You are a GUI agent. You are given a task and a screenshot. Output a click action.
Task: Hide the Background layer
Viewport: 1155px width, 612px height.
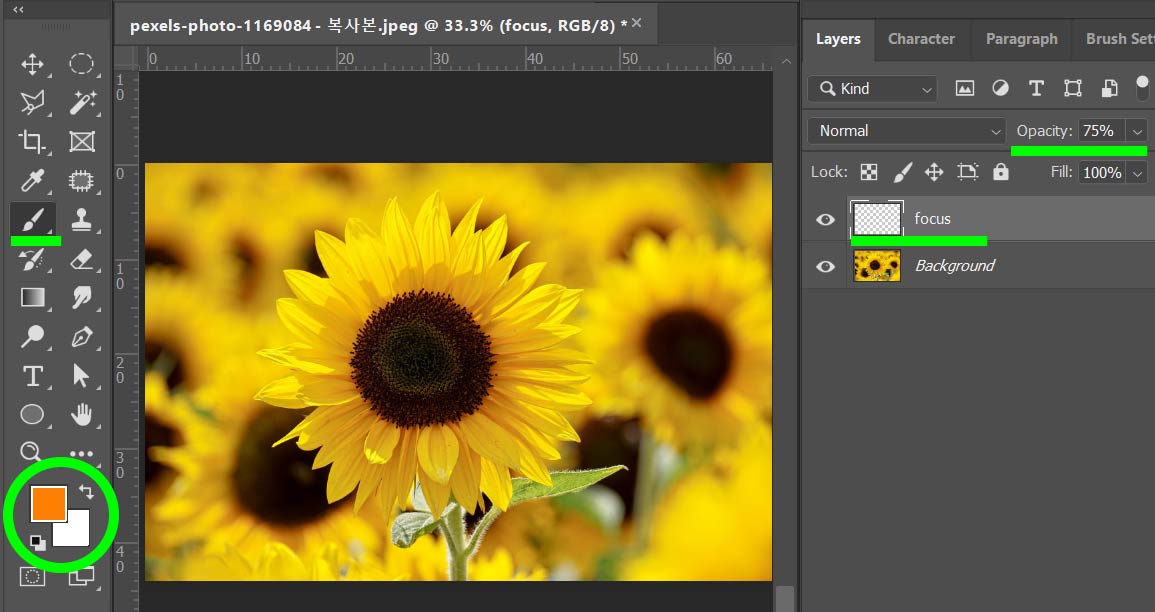[826, 266]
